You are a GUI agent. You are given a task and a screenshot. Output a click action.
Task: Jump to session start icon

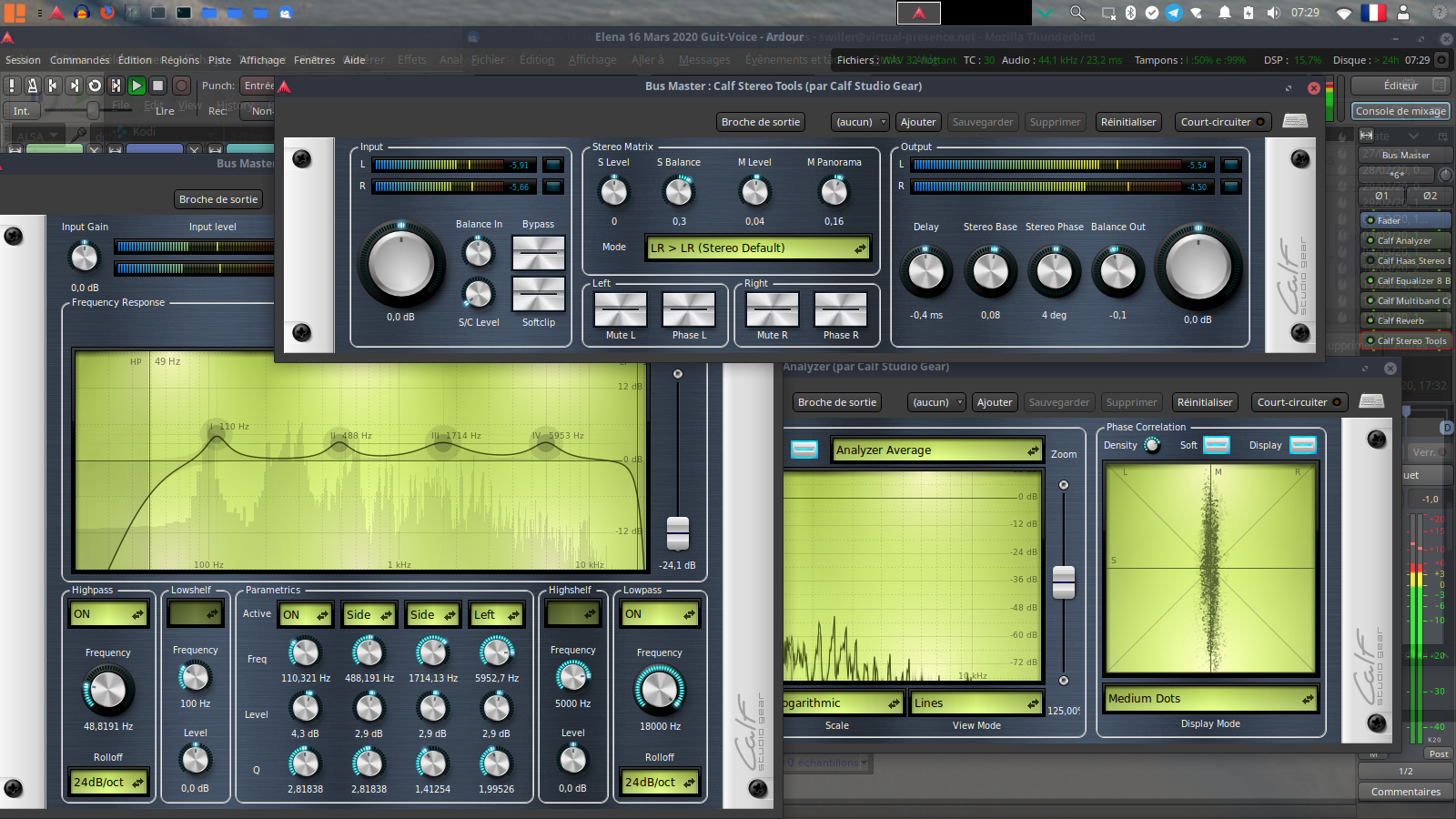(53, 86)
